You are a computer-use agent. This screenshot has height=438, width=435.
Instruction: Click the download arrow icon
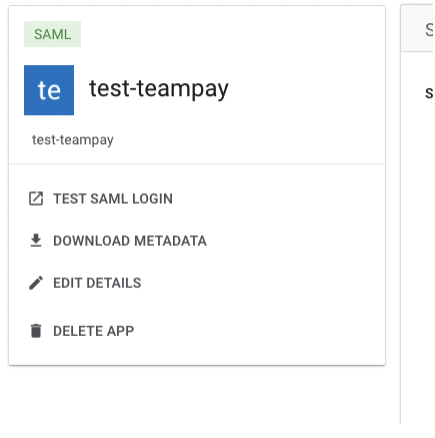point(36,241)
